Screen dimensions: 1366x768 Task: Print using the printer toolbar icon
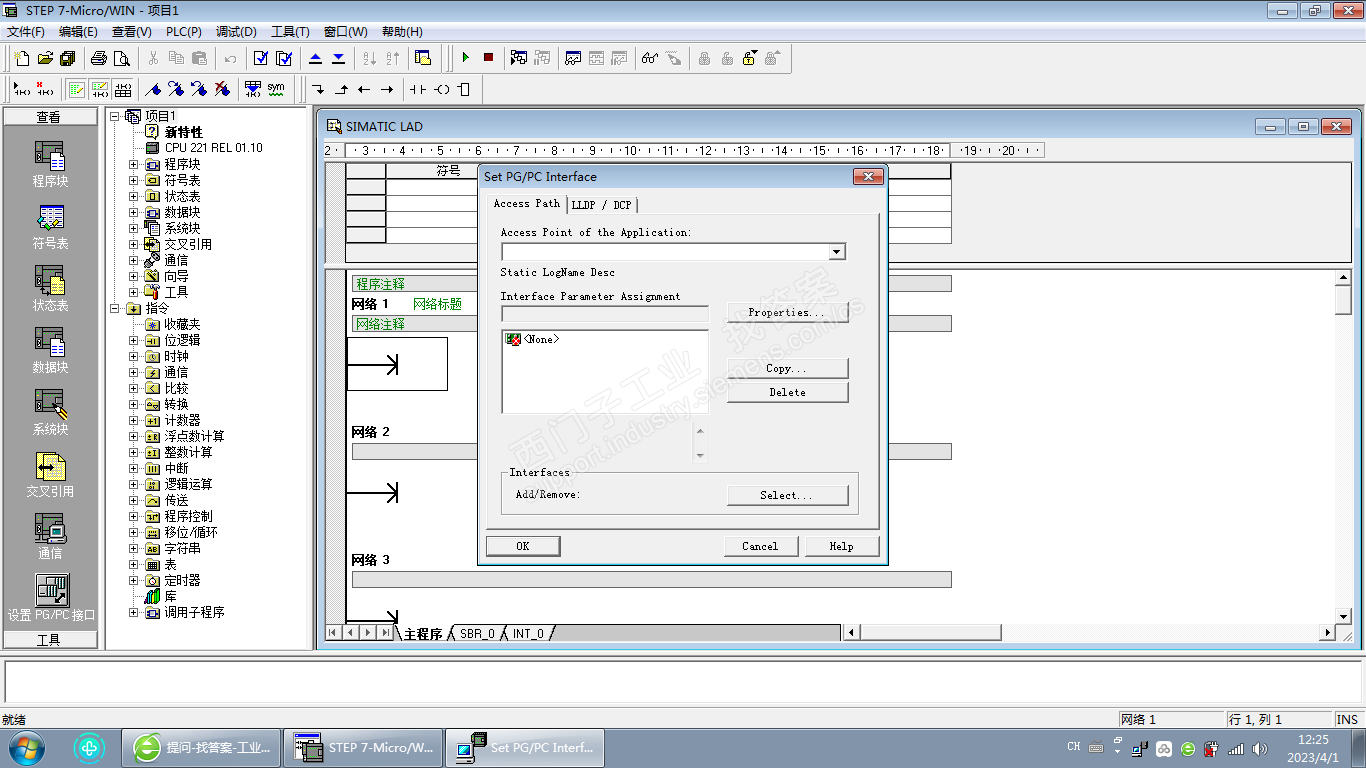(99, 58)
